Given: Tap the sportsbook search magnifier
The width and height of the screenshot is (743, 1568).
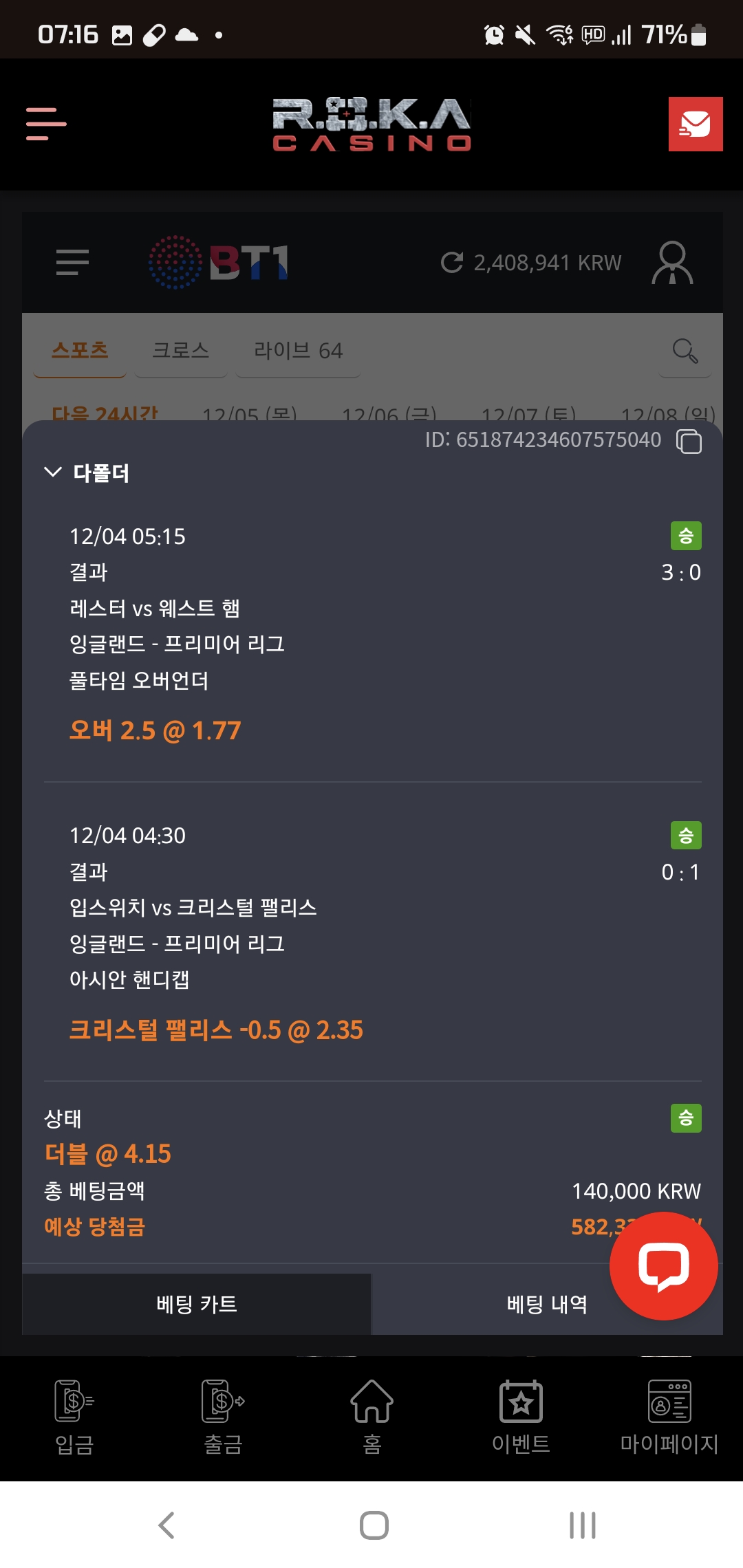Looking at the screenshot, I should pos(685,351).
